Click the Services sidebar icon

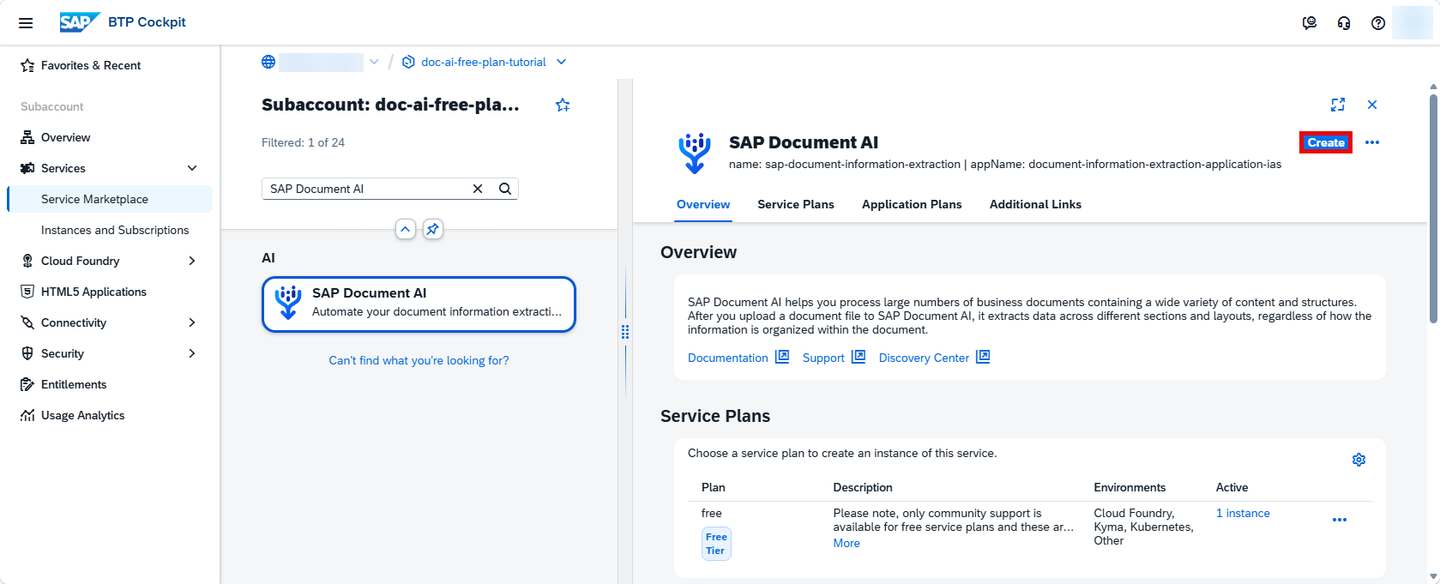click(x=28, y=168)
